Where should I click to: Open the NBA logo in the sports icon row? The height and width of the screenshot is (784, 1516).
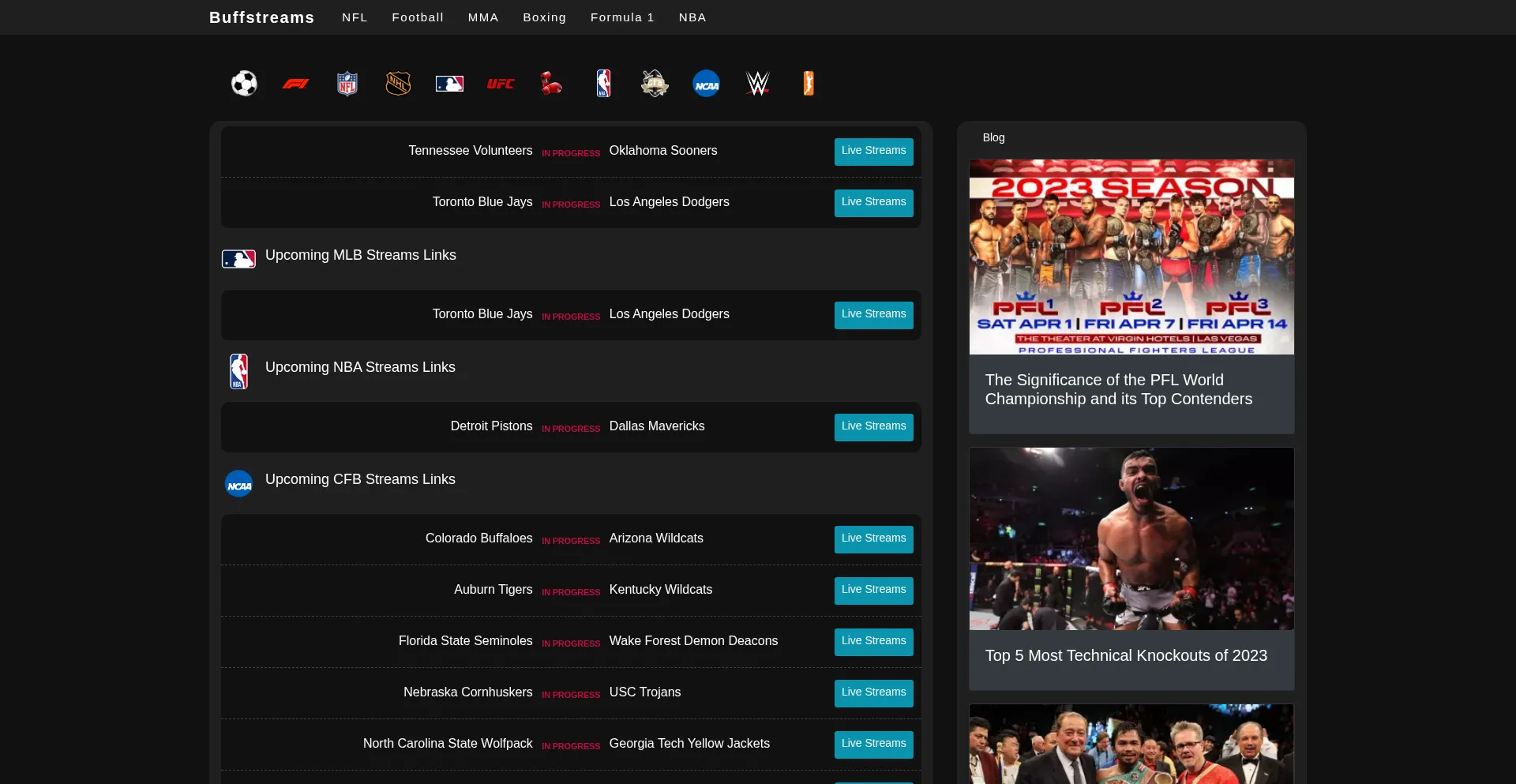pyautogui.click(x=603, y=83)
